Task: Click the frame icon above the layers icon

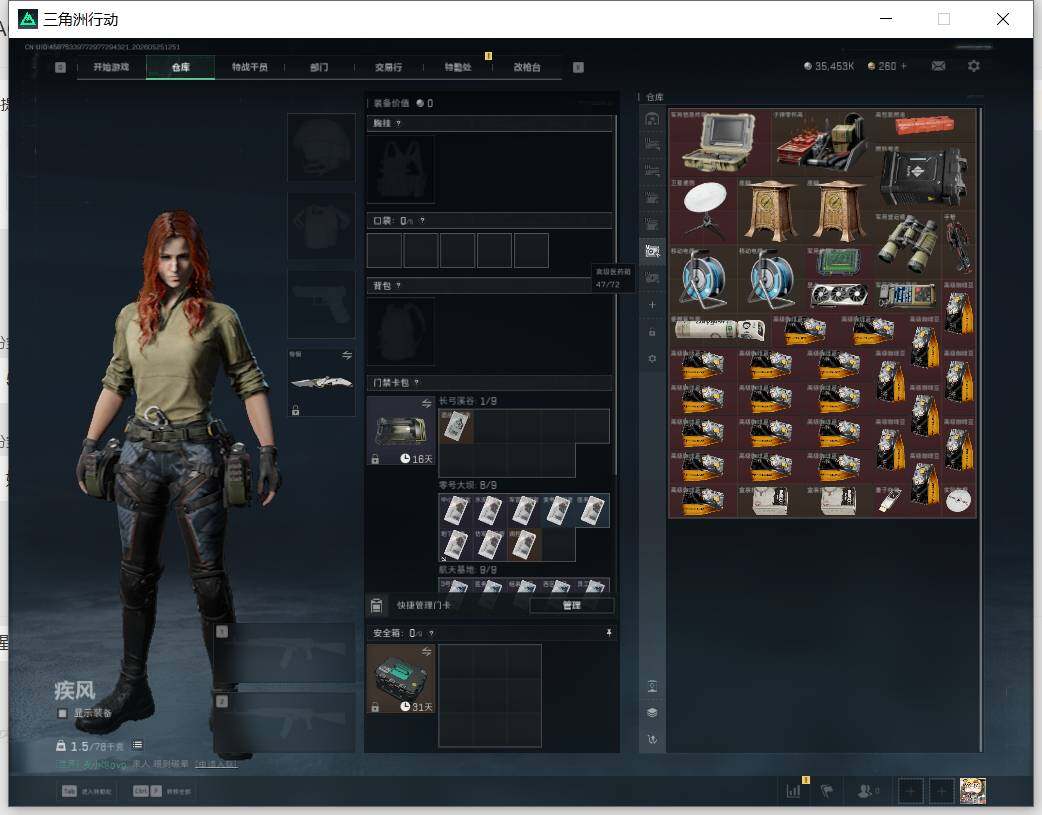Action: tap(653, 686)
